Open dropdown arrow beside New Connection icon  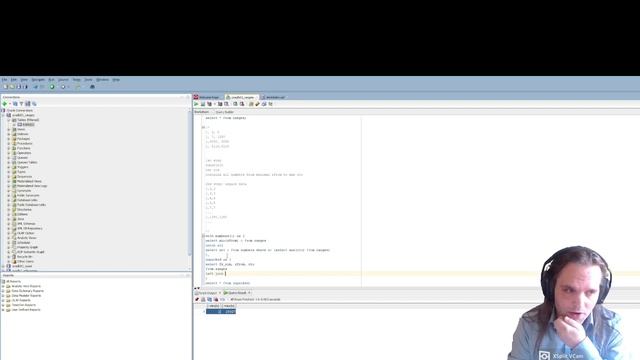click(x=10, y=104)
